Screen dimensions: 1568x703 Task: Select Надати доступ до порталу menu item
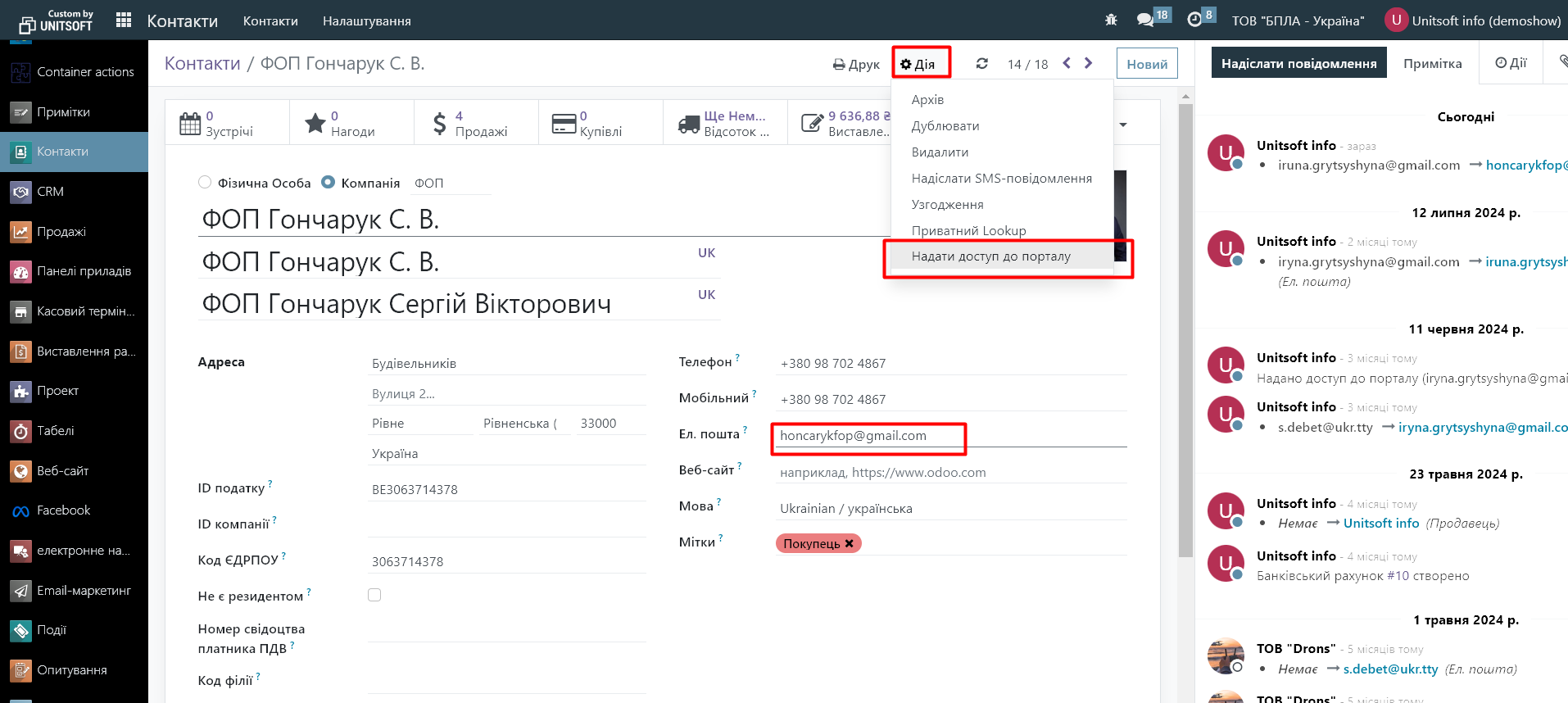[x=990, y=256]
